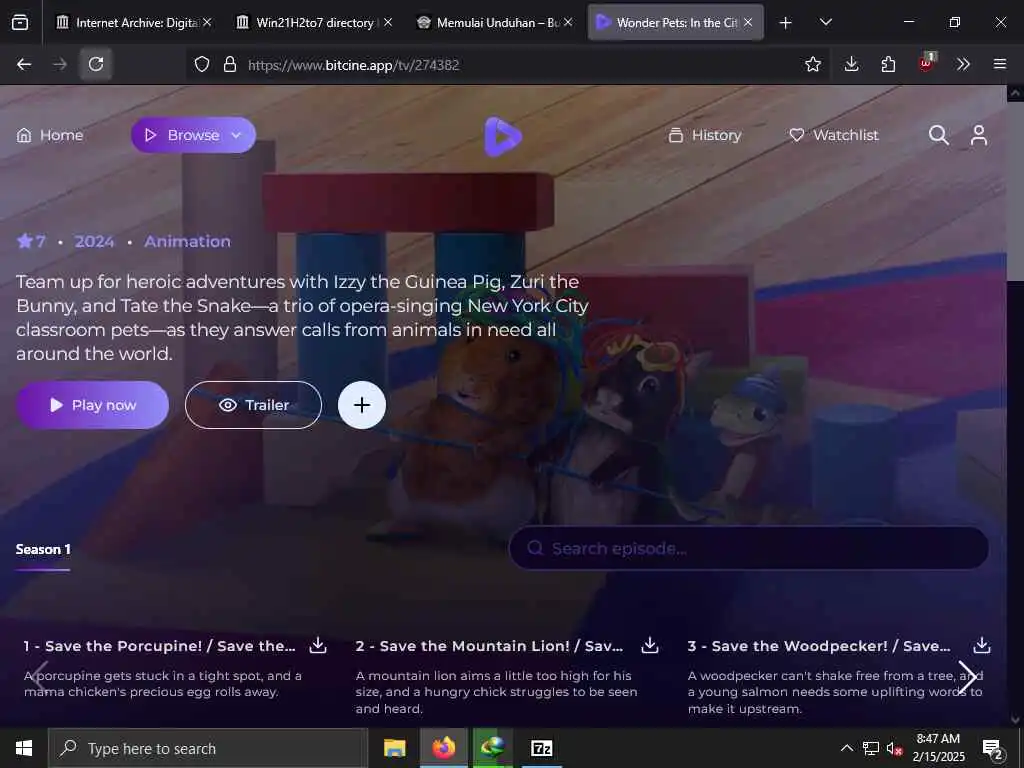Show next episodes with right arrow
The width and height of the screenshot is (1024, 768).
(967, 677)
